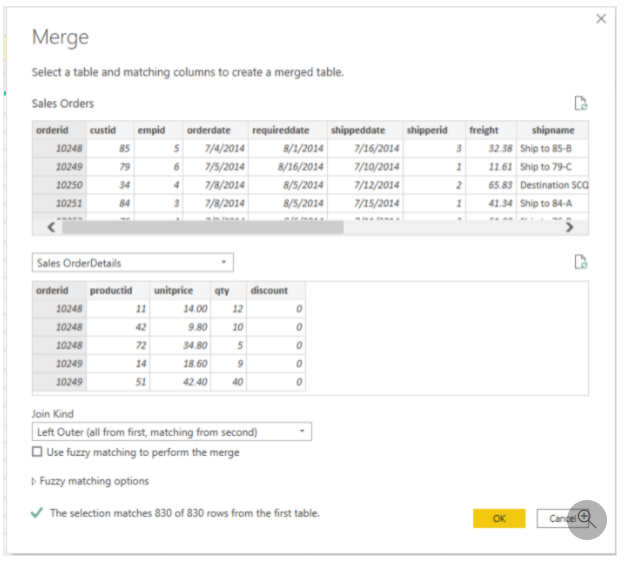Select custid column header
Screen dimensions: 625x561
coord(103,130)
